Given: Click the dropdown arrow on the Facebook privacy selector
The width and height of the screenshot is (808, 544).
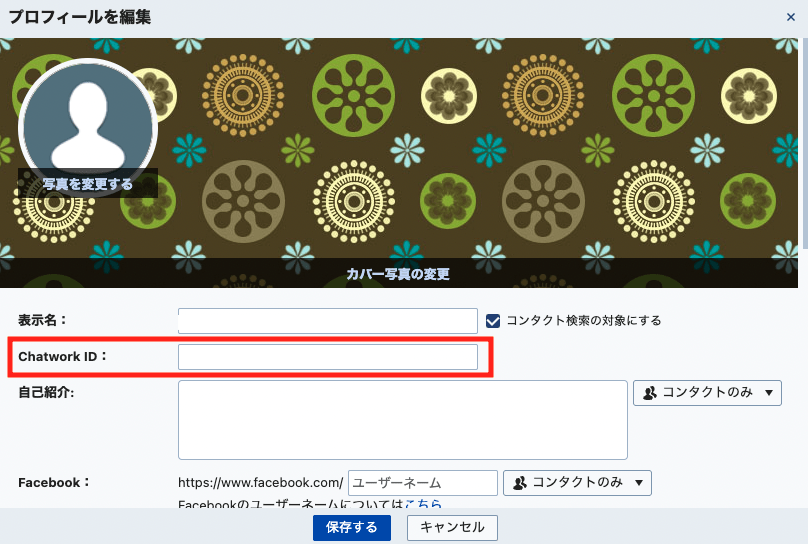Looking at the screenshot, I should tap(638, 483).
